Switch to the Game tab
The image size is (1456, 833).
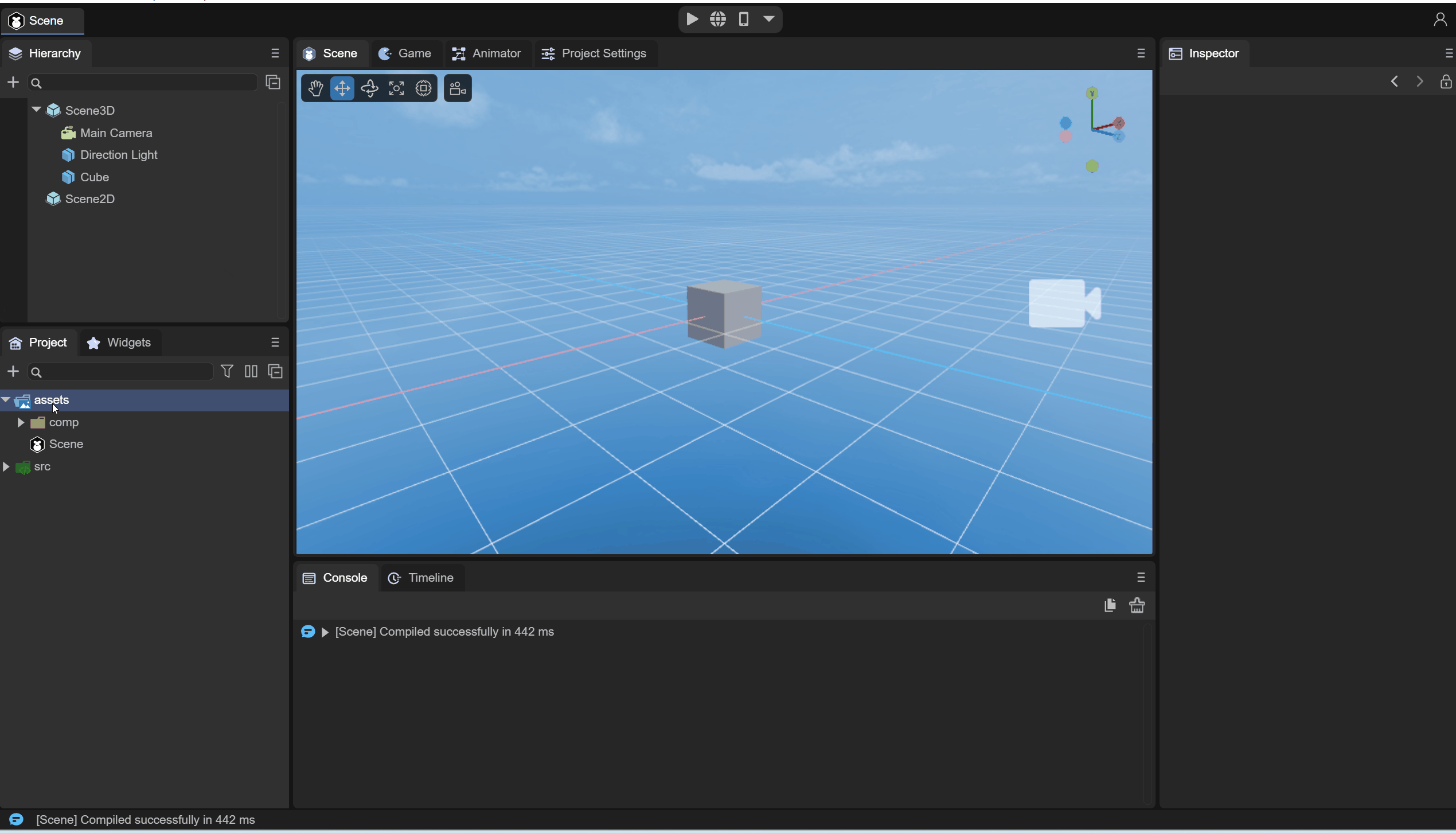(x=405, y=53)
